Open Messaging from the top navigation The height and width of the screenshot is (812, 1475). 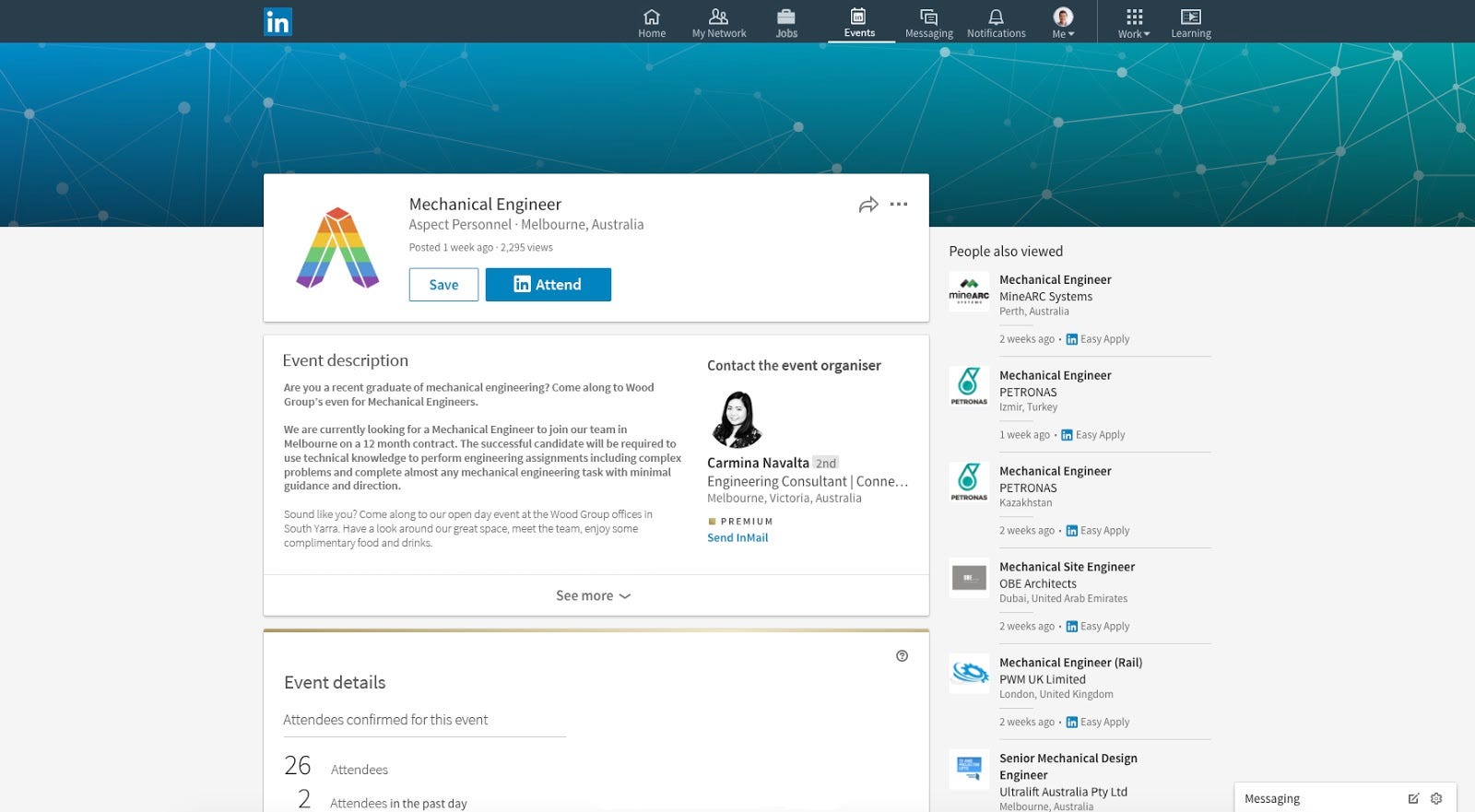click(x=929, y=23)
